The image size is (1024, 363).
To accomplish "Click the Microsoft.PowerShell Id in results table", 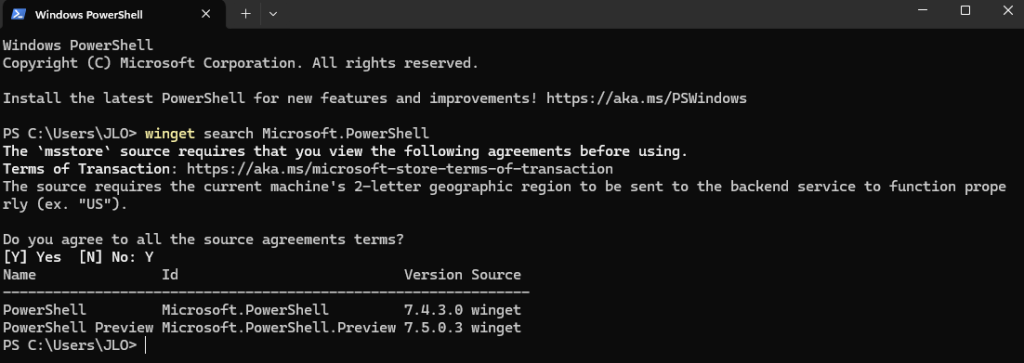I will [x=246, y=309].
